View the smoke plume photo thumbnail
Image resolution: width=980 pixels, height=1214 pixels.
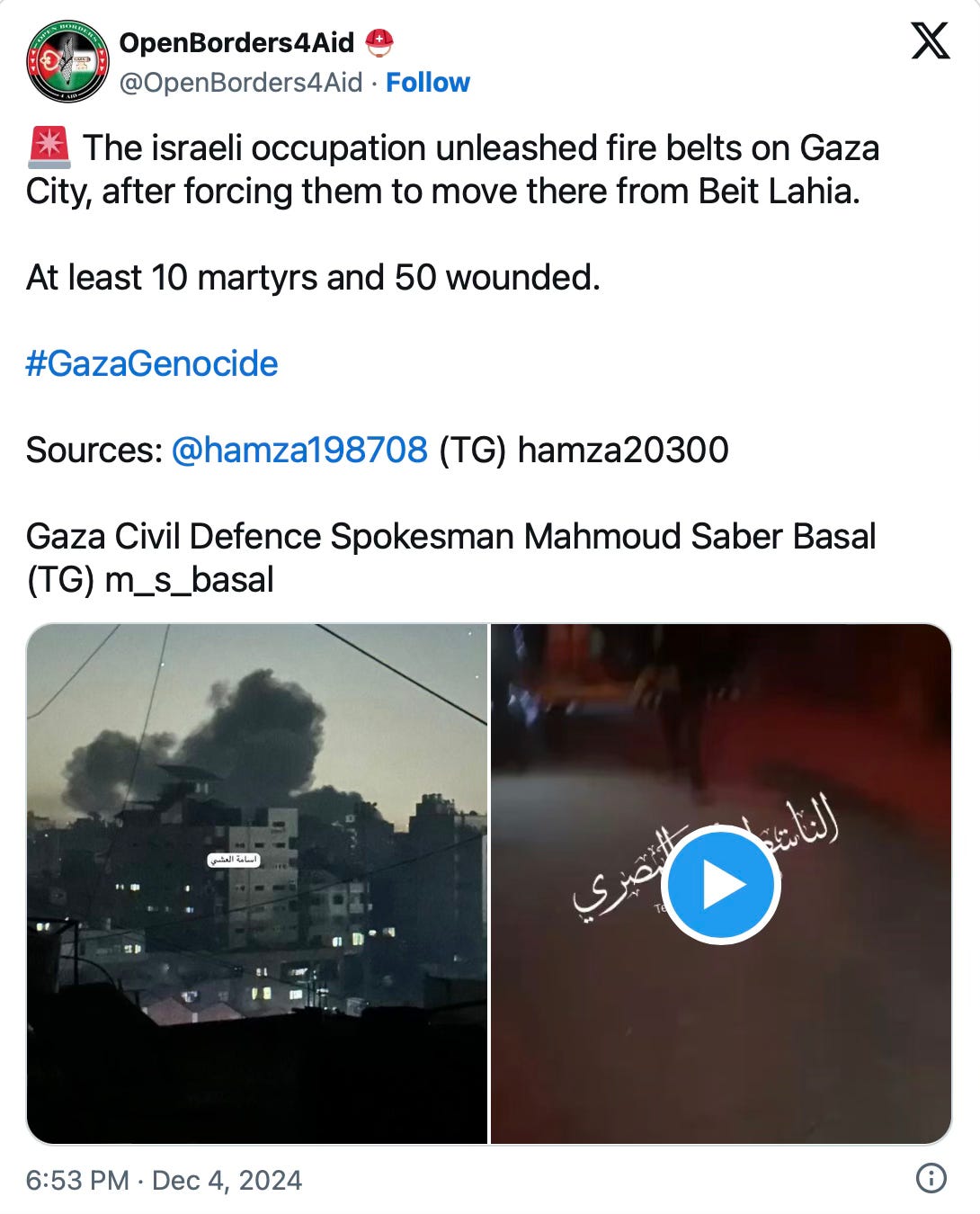(x=257, y=884)
